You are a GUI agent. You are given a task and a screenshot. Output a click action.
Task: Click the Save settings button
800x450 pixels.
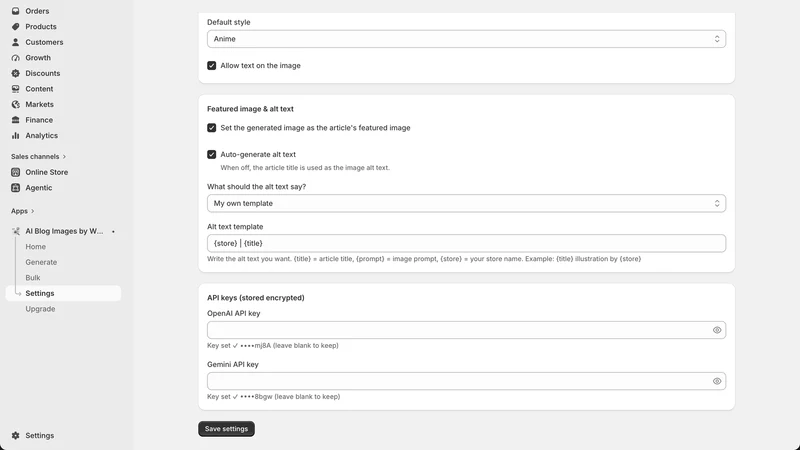point(226,429)
